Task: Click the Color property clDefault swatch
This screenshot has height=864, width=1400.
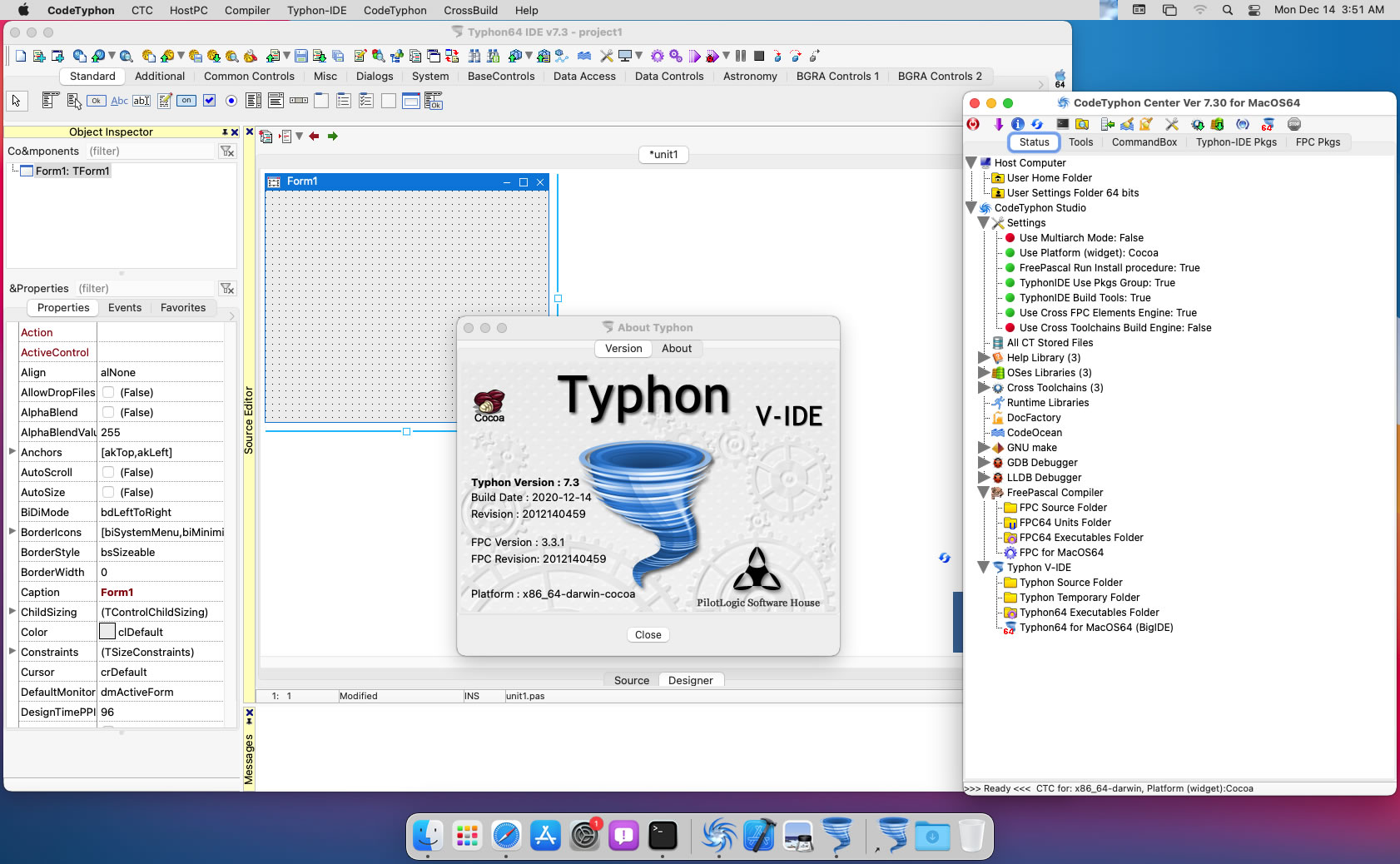Action: [107, 632]
